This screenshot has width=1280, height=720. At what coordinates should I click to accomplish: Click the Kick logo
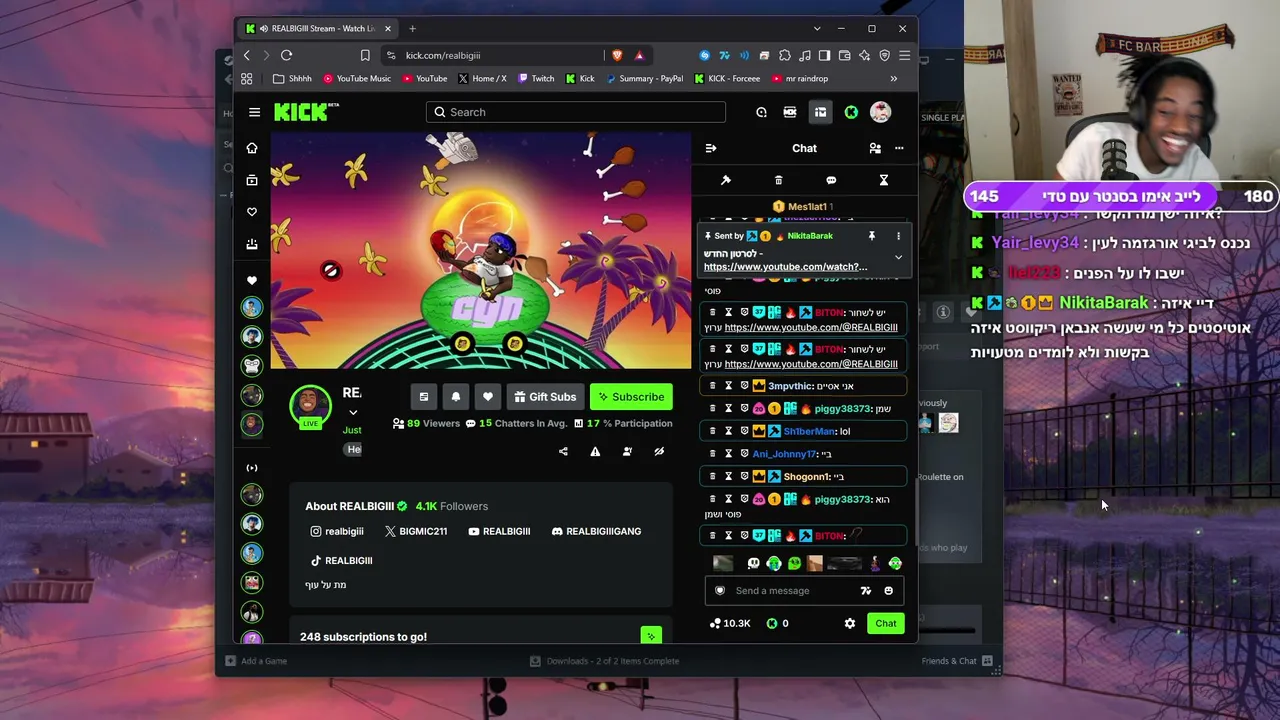click(306, 112)
